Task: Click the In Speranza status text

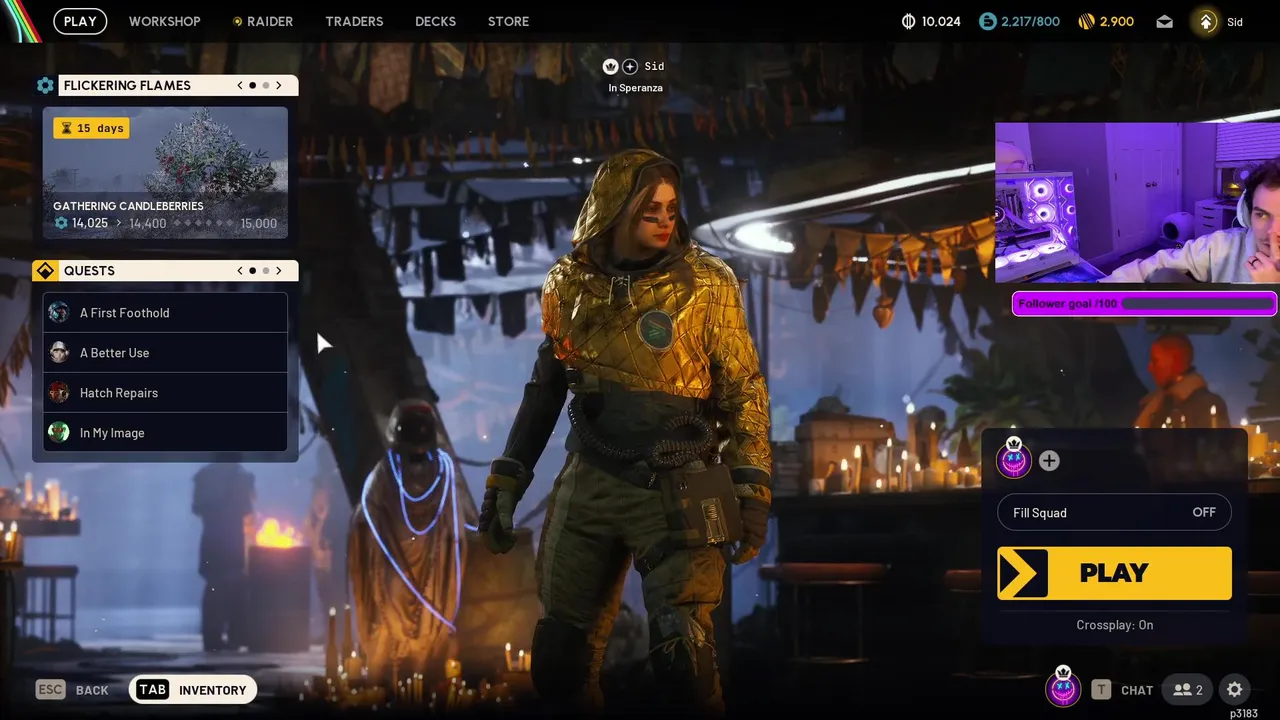Action: click(x=635, y=88)
